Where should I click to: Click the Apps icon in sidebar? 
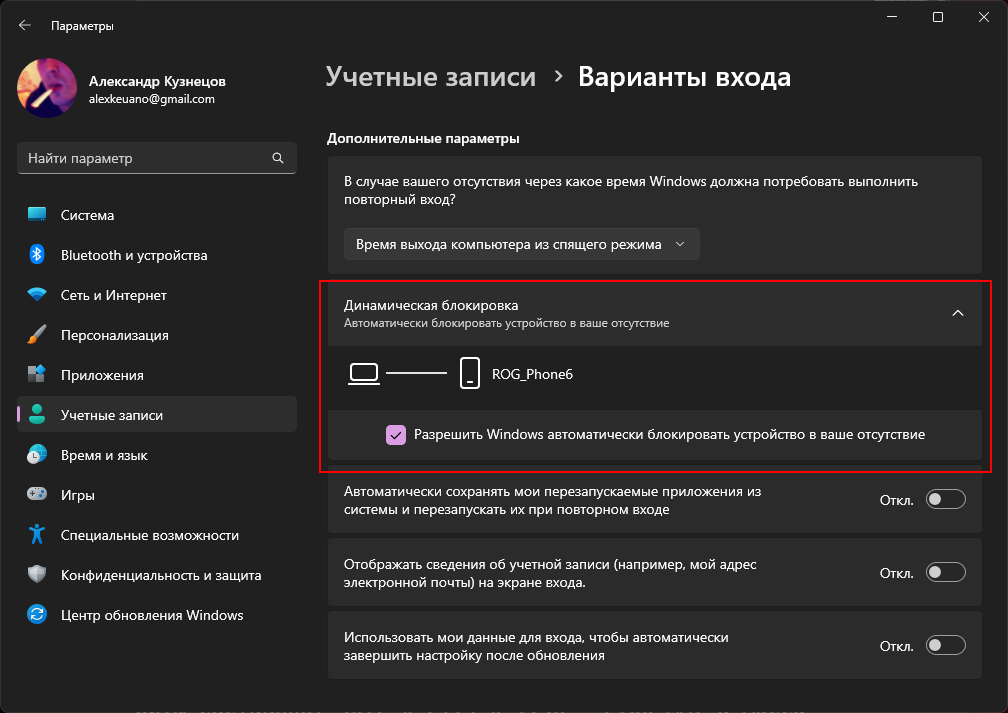(x=37, y=375)
